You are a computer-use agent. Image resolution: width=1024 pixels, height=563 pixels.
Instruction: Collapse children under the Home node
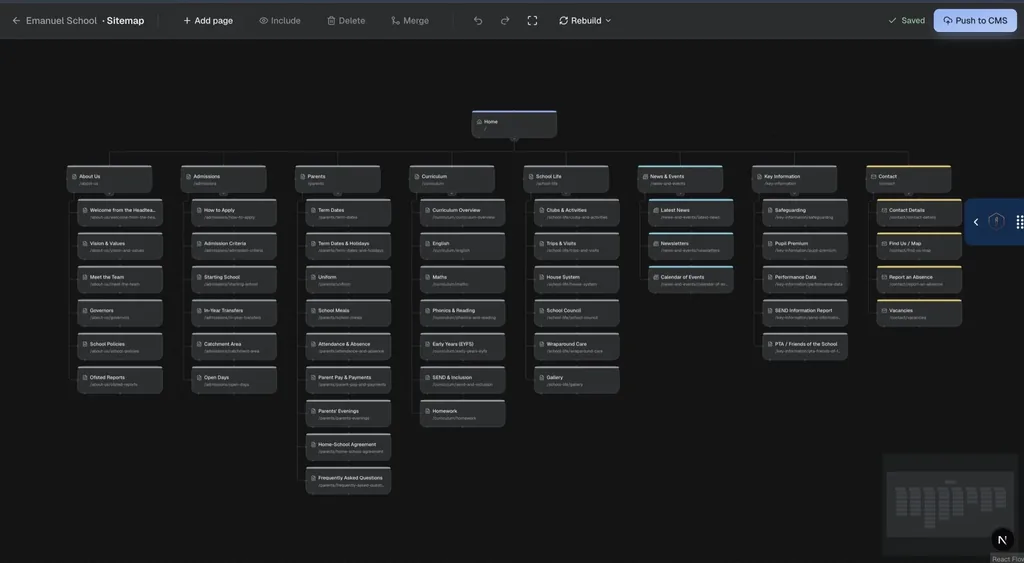pos(514,138)
